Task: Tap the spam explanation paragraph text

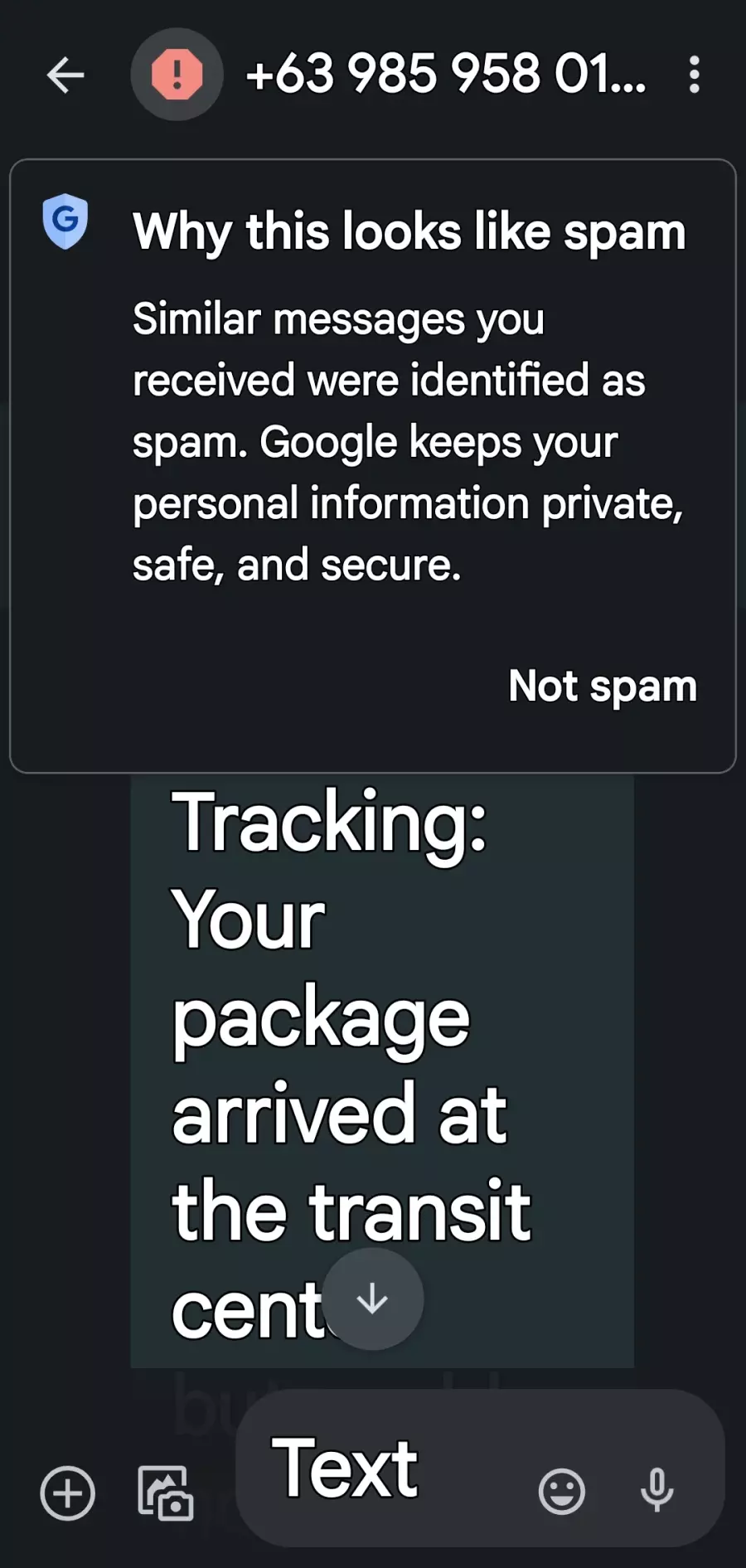Action: click(x=408, y=442)
